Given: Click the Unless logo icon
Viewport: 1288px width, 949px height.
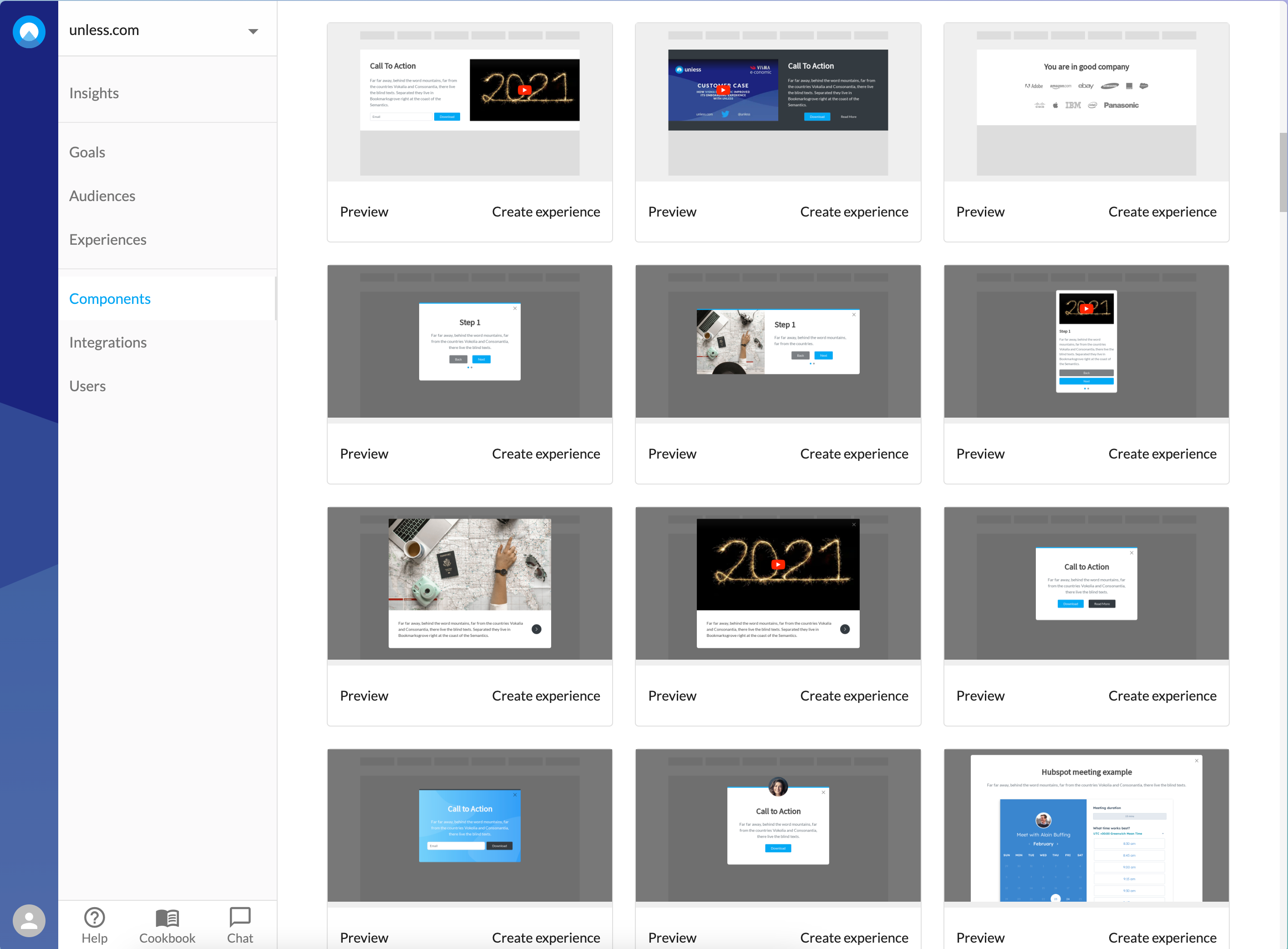Looking at the screenshot, I should pyautogui.click(x=29, y=31).
